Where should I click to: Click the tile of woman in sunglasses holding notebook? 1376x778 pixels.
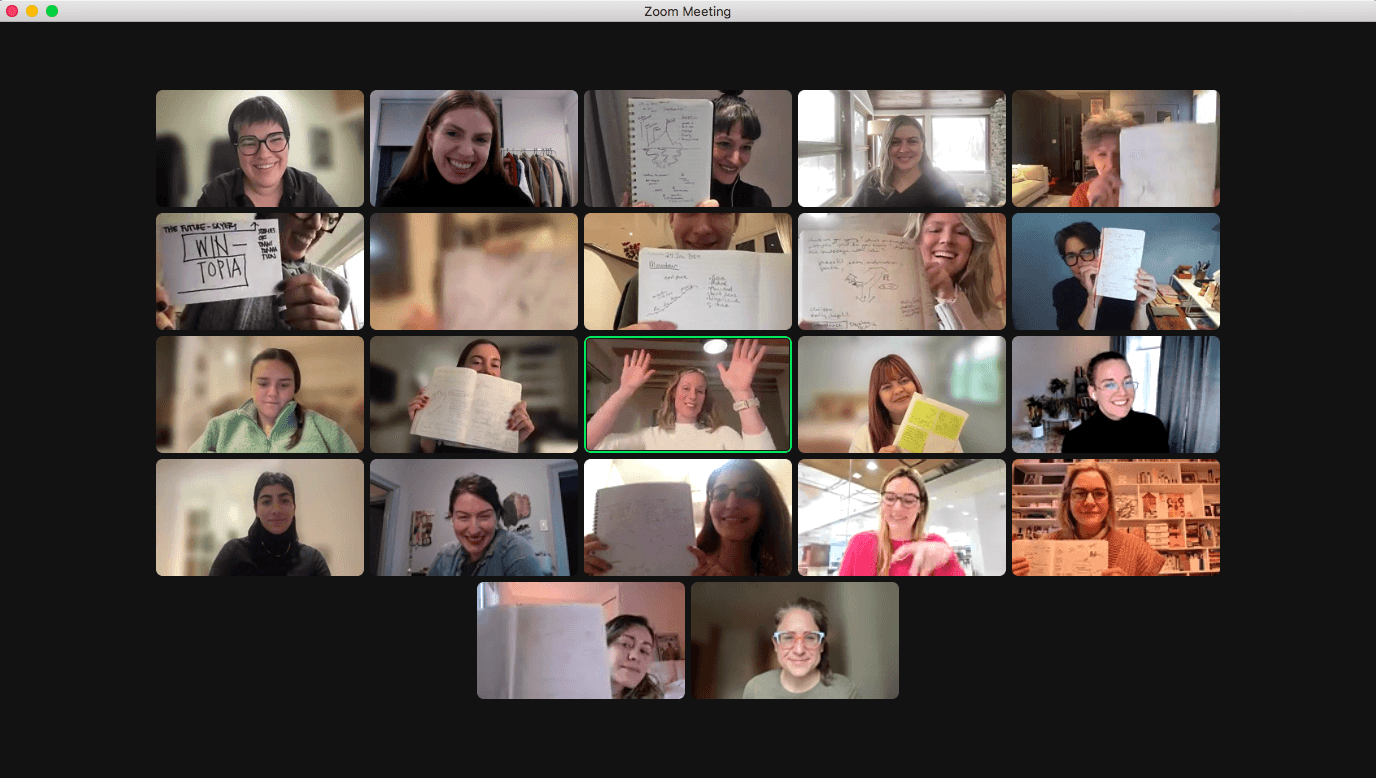687,517
